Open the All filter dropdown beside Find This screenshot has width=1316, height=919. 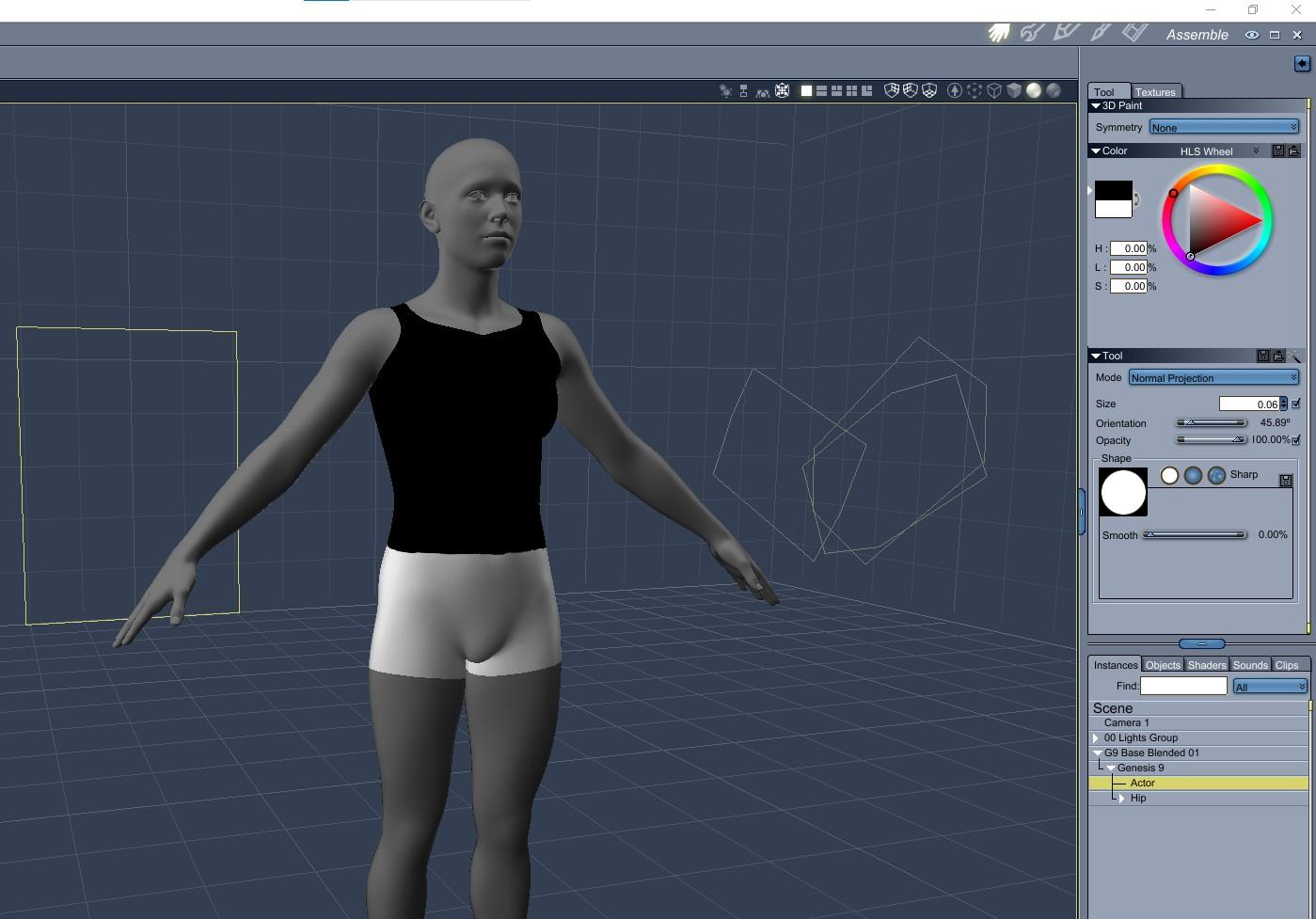1270,687
